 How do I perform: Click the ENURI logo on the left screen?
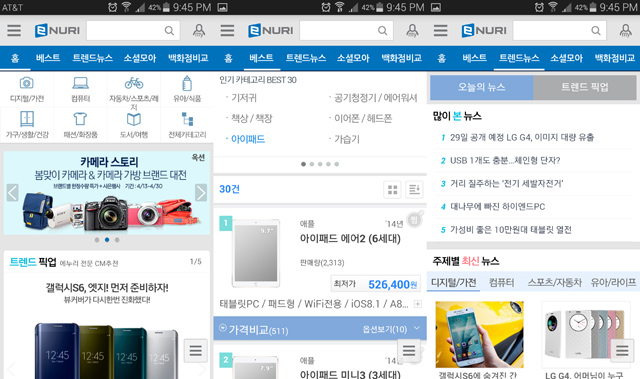tap(57, 31)
